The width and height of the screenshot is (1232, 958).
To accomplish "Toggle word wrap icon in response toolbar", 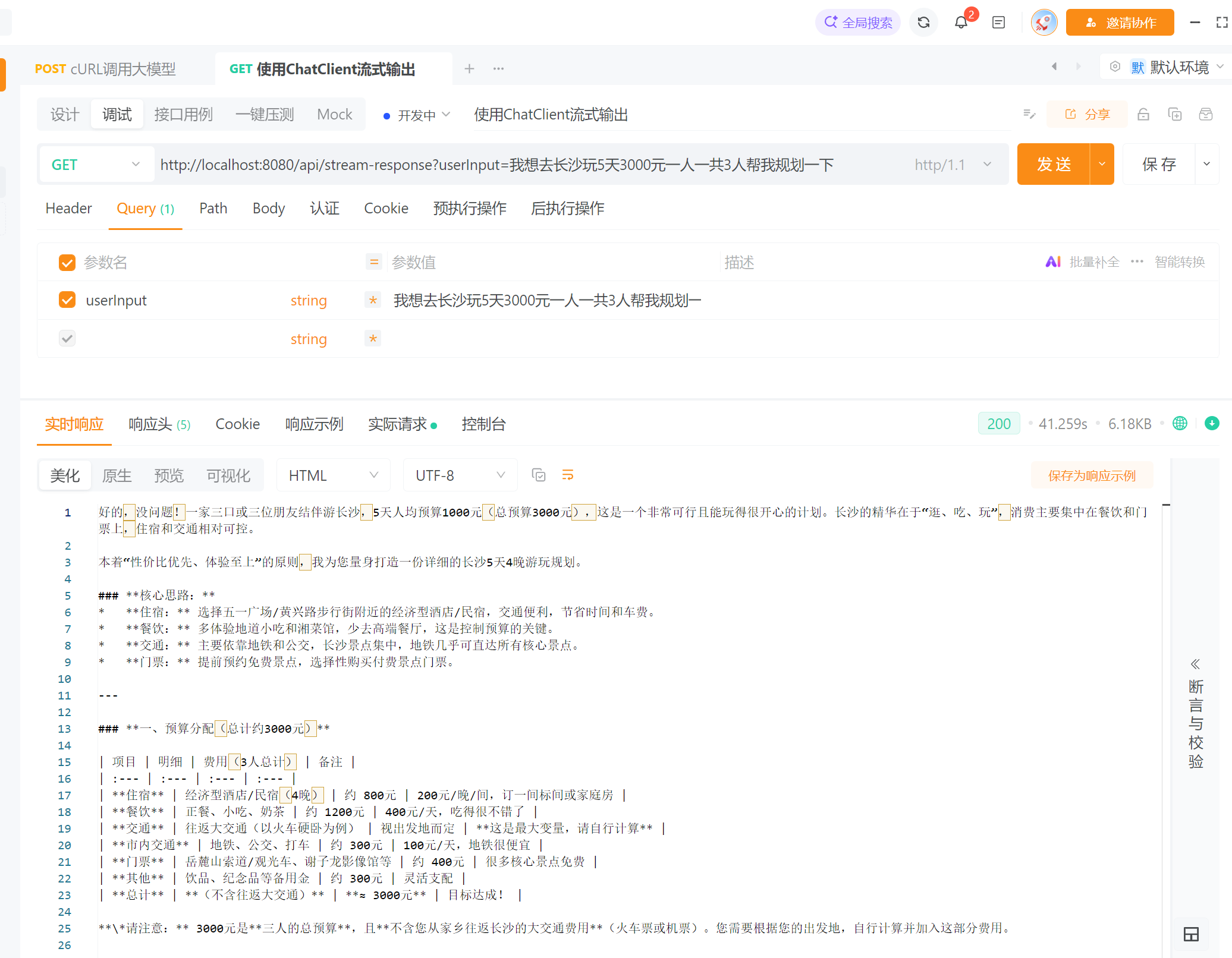I will coord(568,475).
